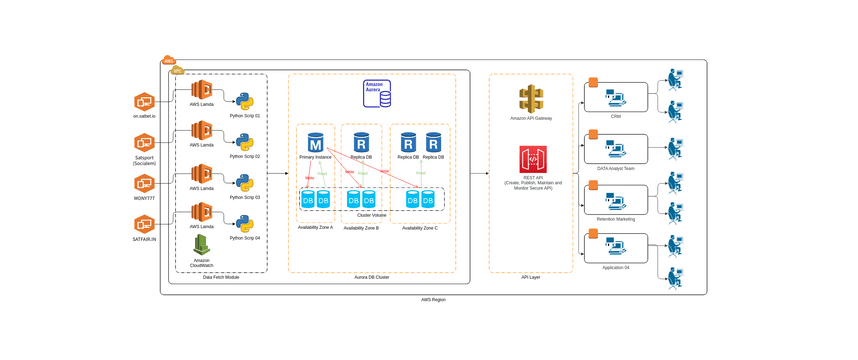This screenshot has width=858, height=360.
Task: Select the Python logo above Python Scrip 02
Action: coord(245,142)
